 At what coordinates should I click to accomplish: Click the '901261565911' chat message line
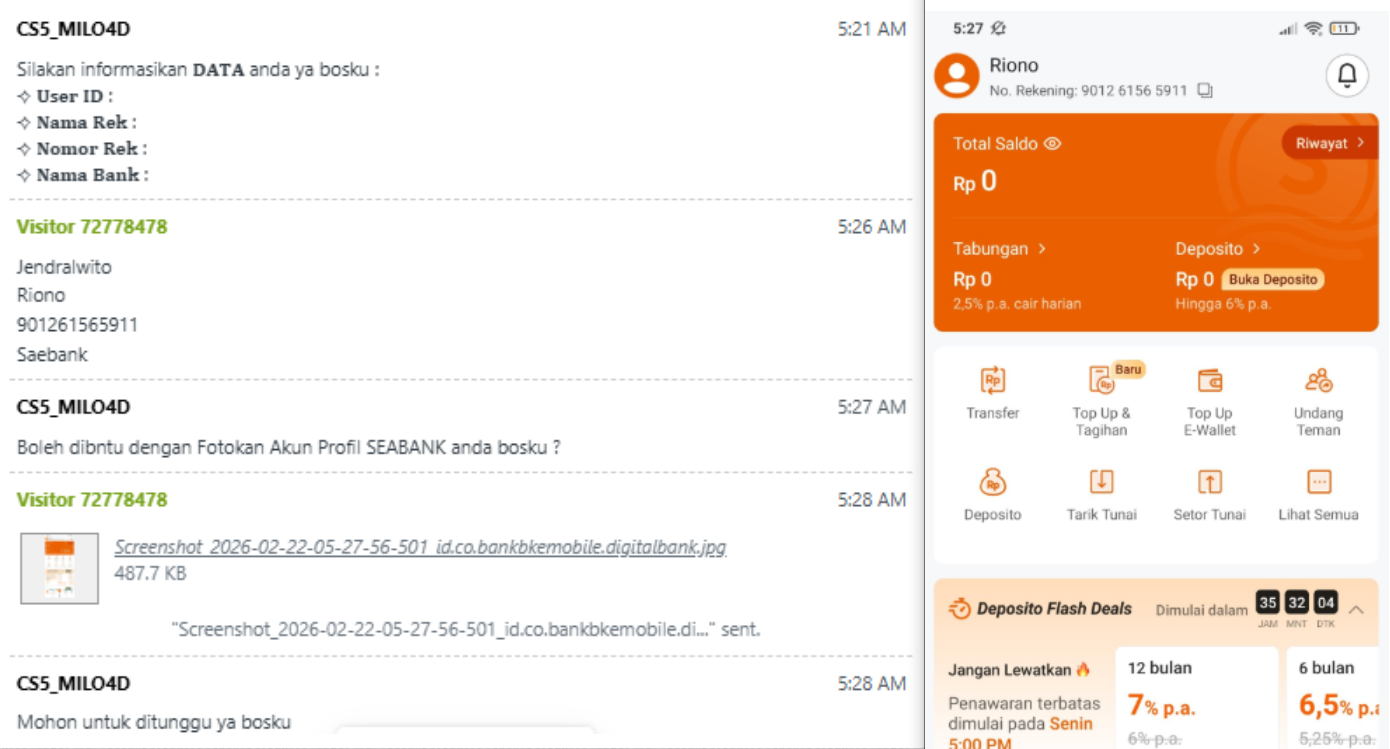[77, 325]
